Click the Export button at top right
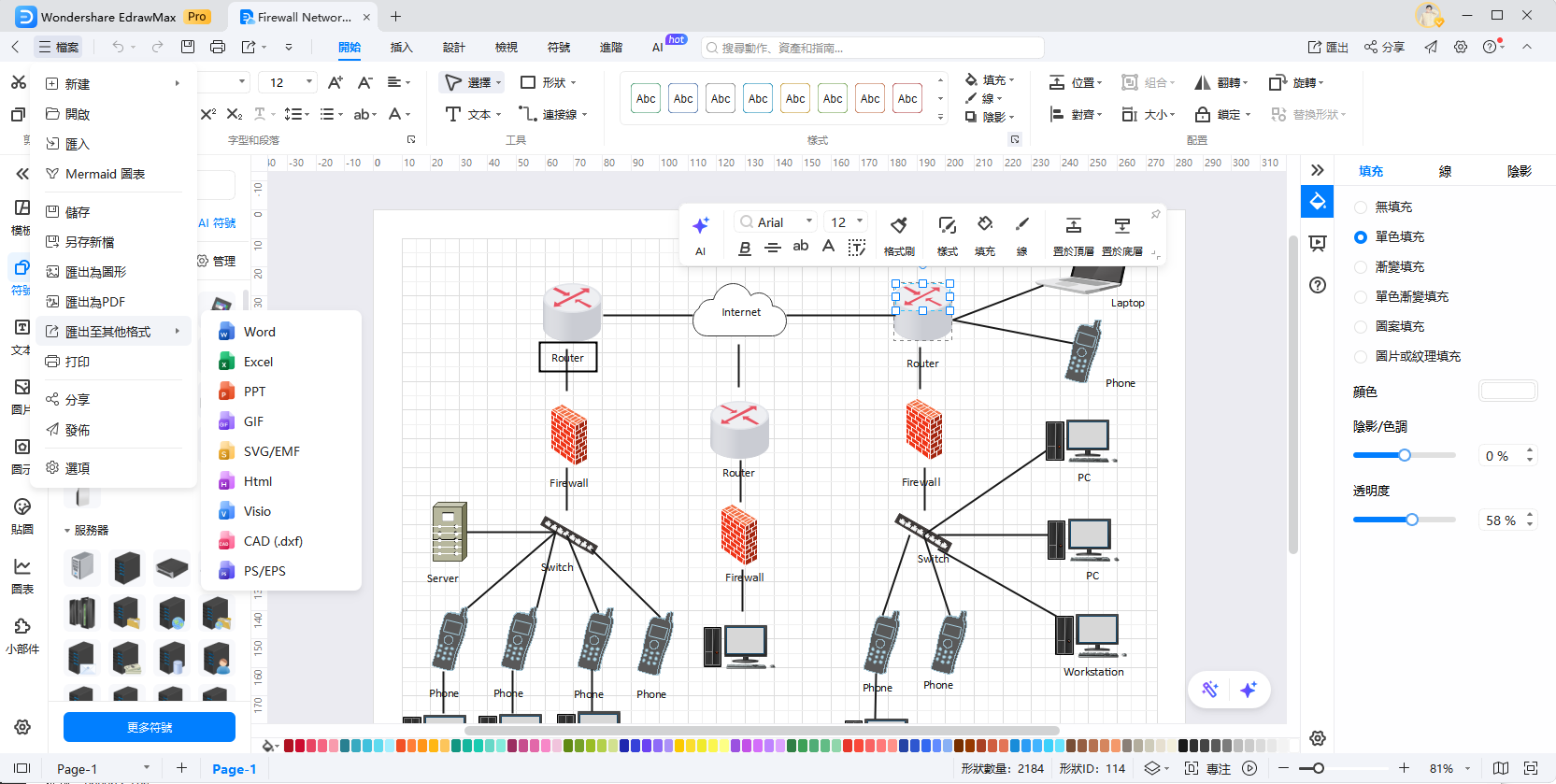Image resolution: width=1556 pixels, height=784 pixels. click(1328, 47)
